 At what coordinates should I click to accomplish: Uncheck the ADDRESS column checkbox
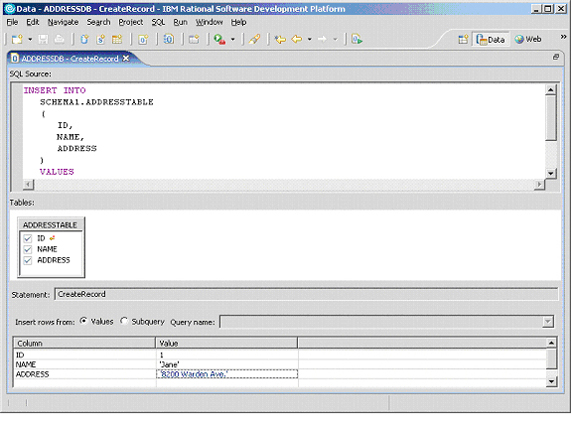[28, 260]
